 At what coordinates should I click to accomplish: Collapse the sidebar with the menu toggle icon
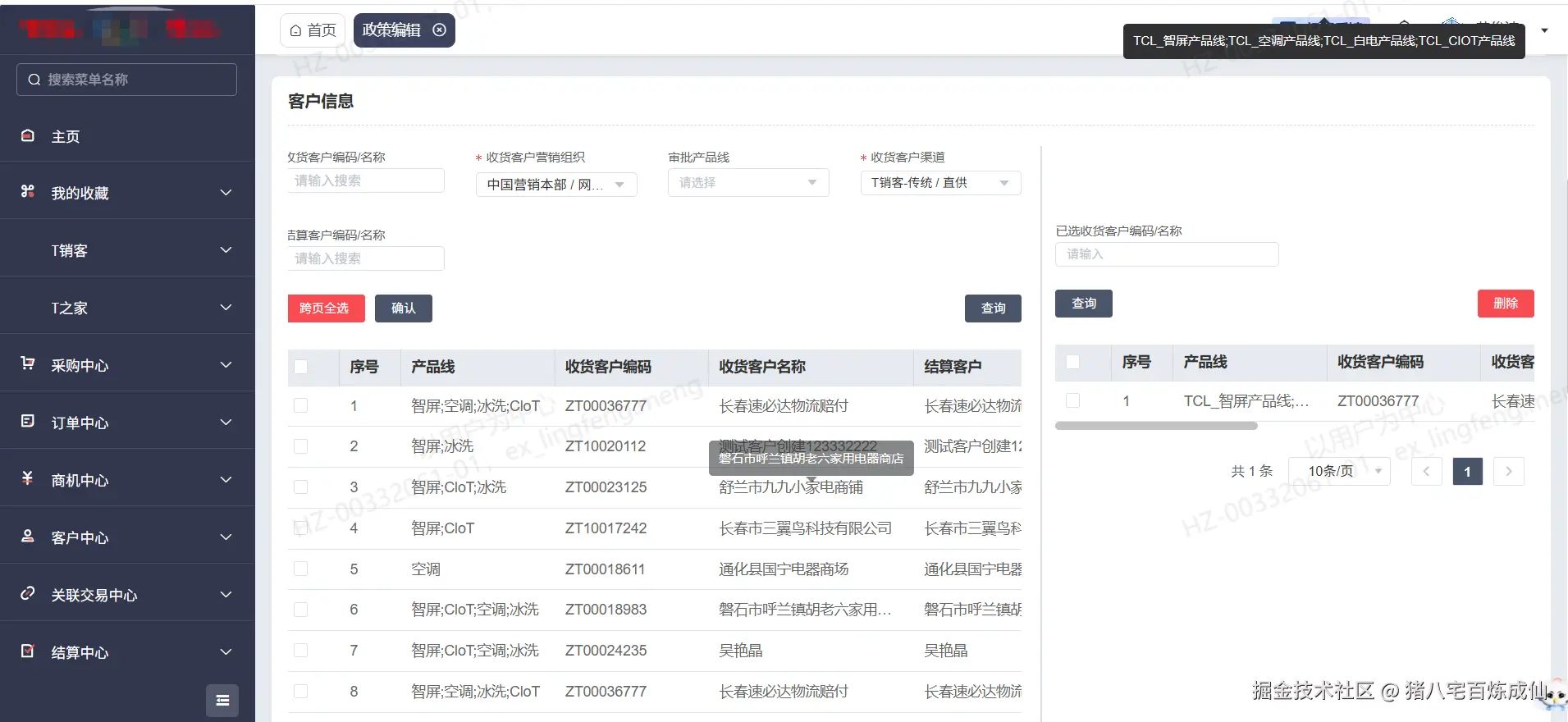pos(222,700)
